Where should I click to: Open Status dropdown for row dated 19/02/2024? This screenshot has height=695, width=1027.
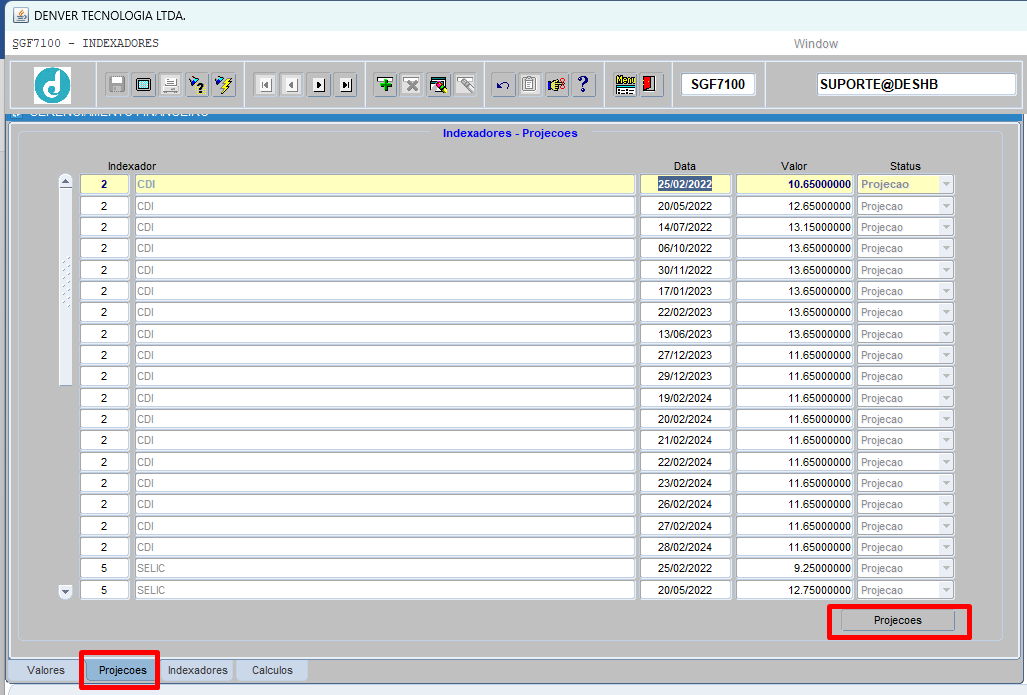(x=946, y=398)
